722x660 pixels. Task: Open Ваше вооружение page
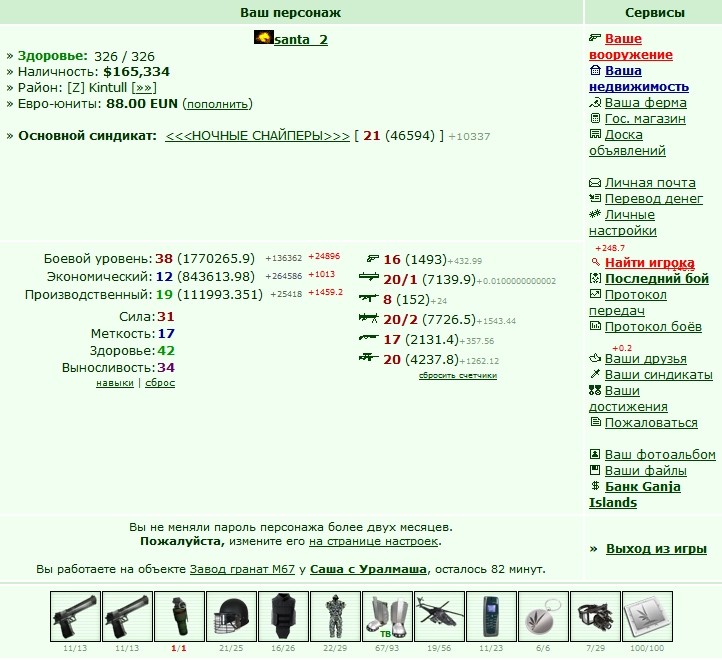click(x=631, y=47)
